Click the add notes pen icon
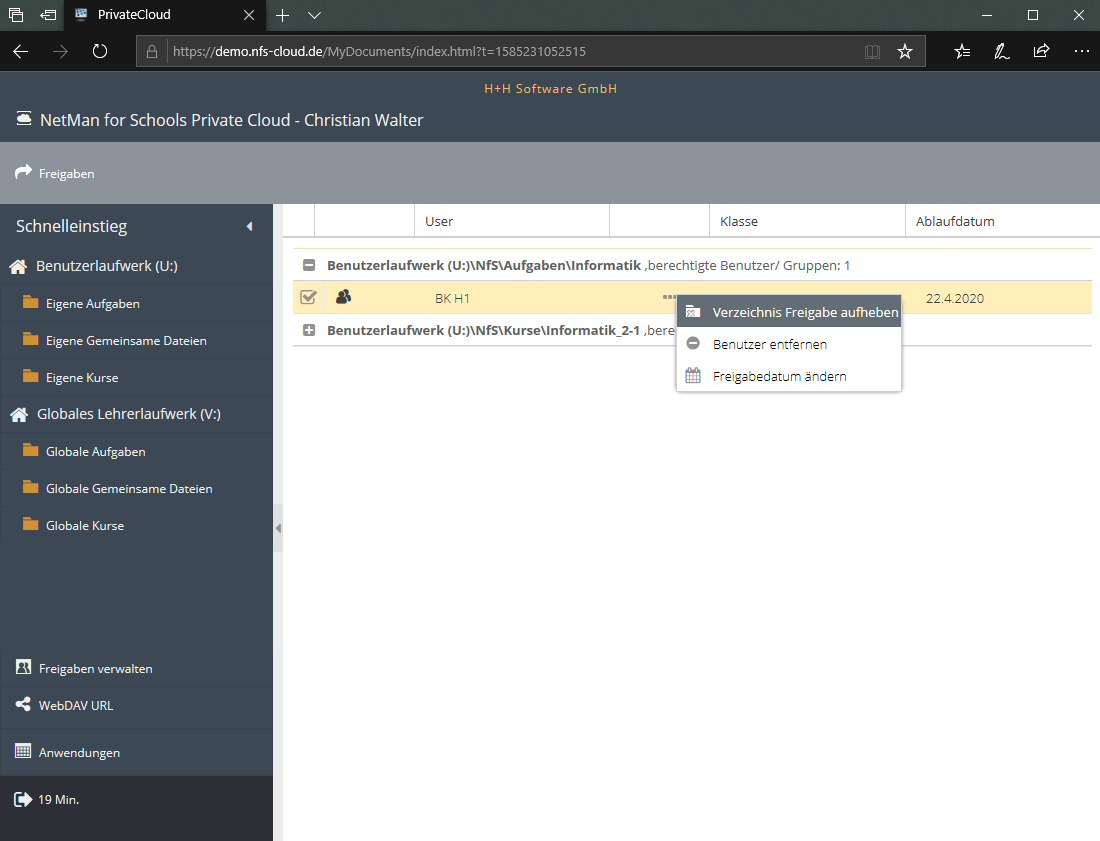The height and width of the screenshot is (841, 1100). coord(1002,51)
